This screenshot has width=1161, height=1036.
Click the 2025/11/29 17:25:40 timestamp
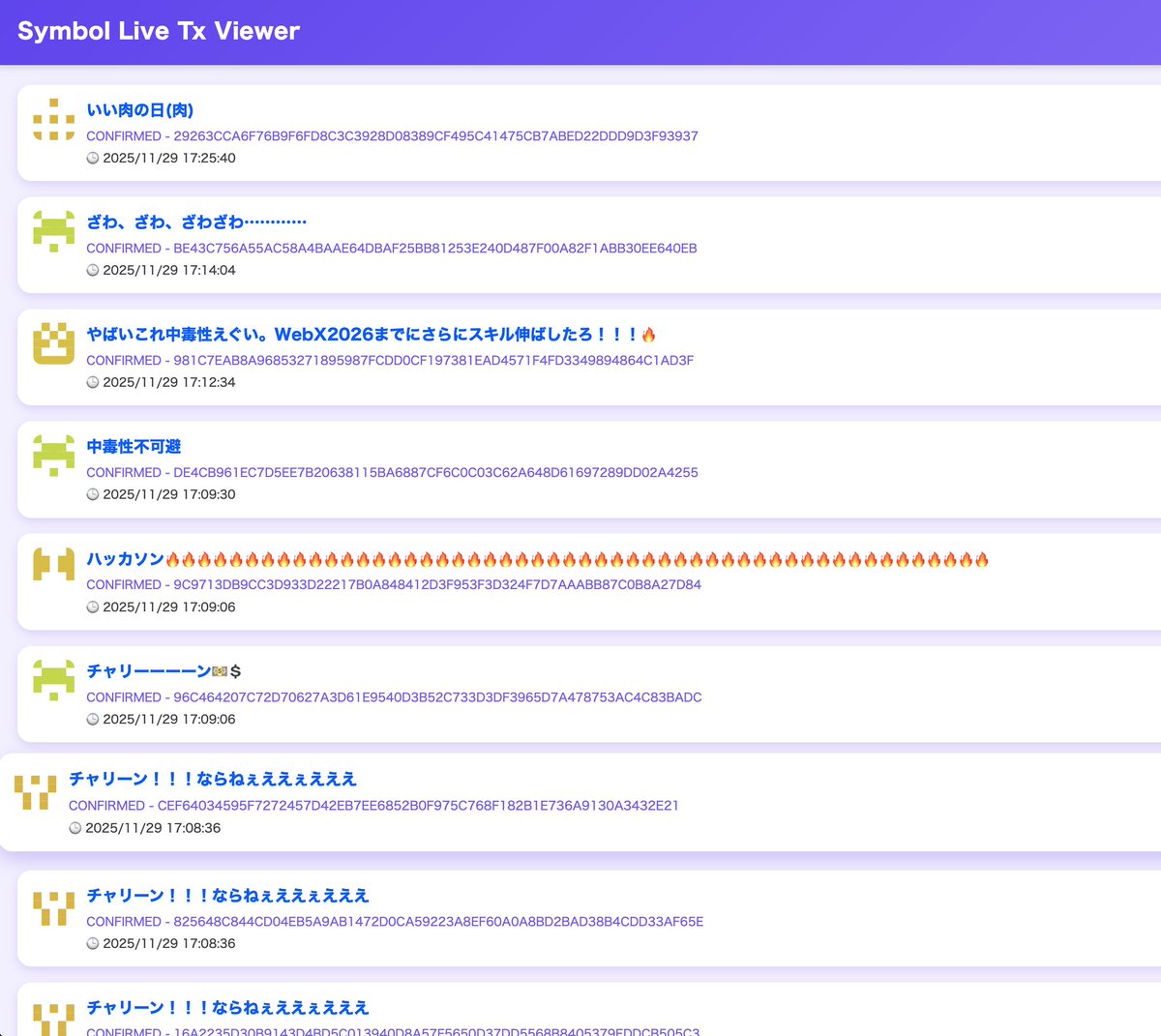coord(169,158)
